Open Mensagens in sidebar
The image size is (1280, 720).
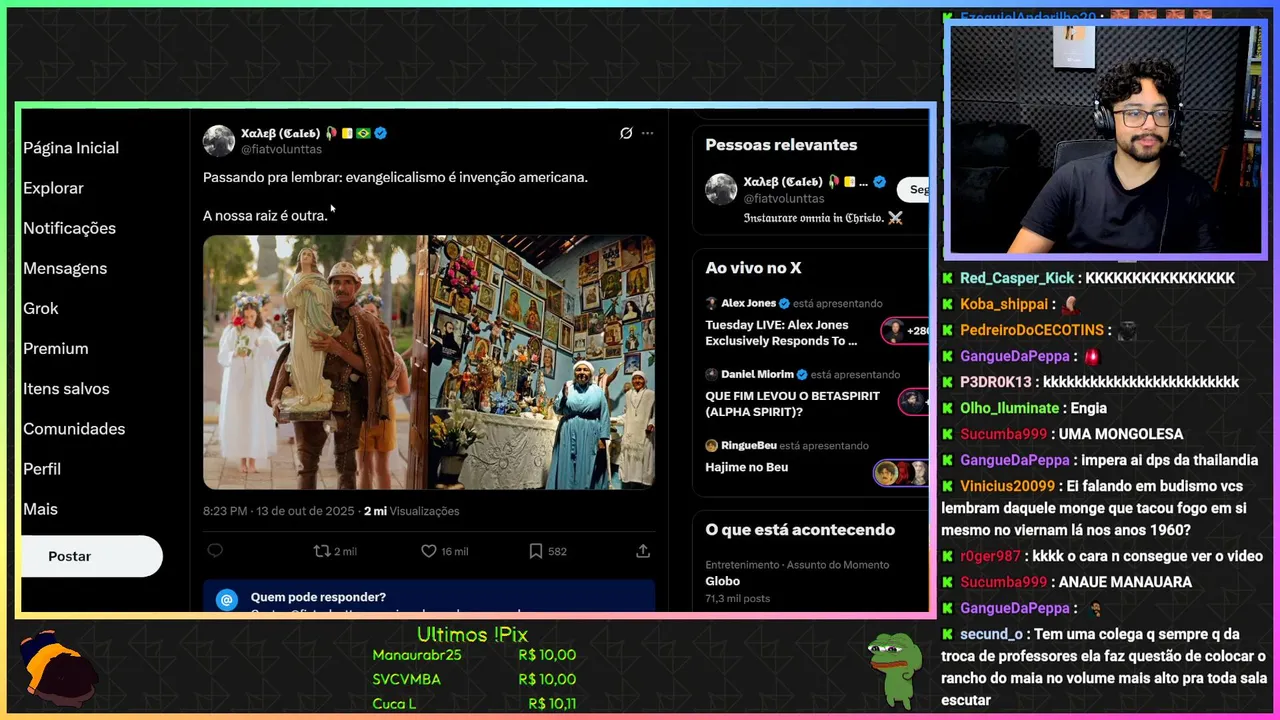(x=65, y=268)
